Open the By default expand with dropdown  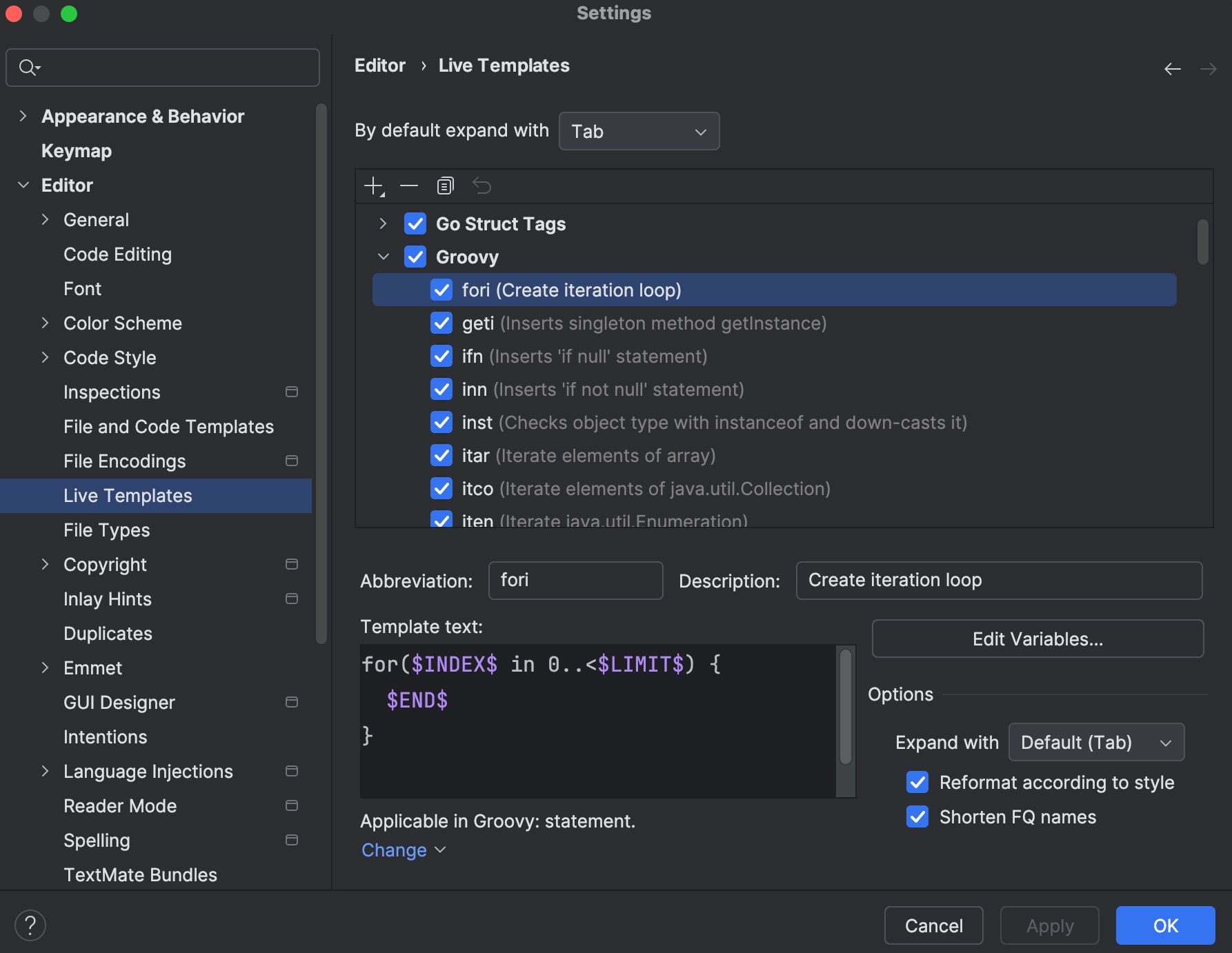[x=638, y=131]
